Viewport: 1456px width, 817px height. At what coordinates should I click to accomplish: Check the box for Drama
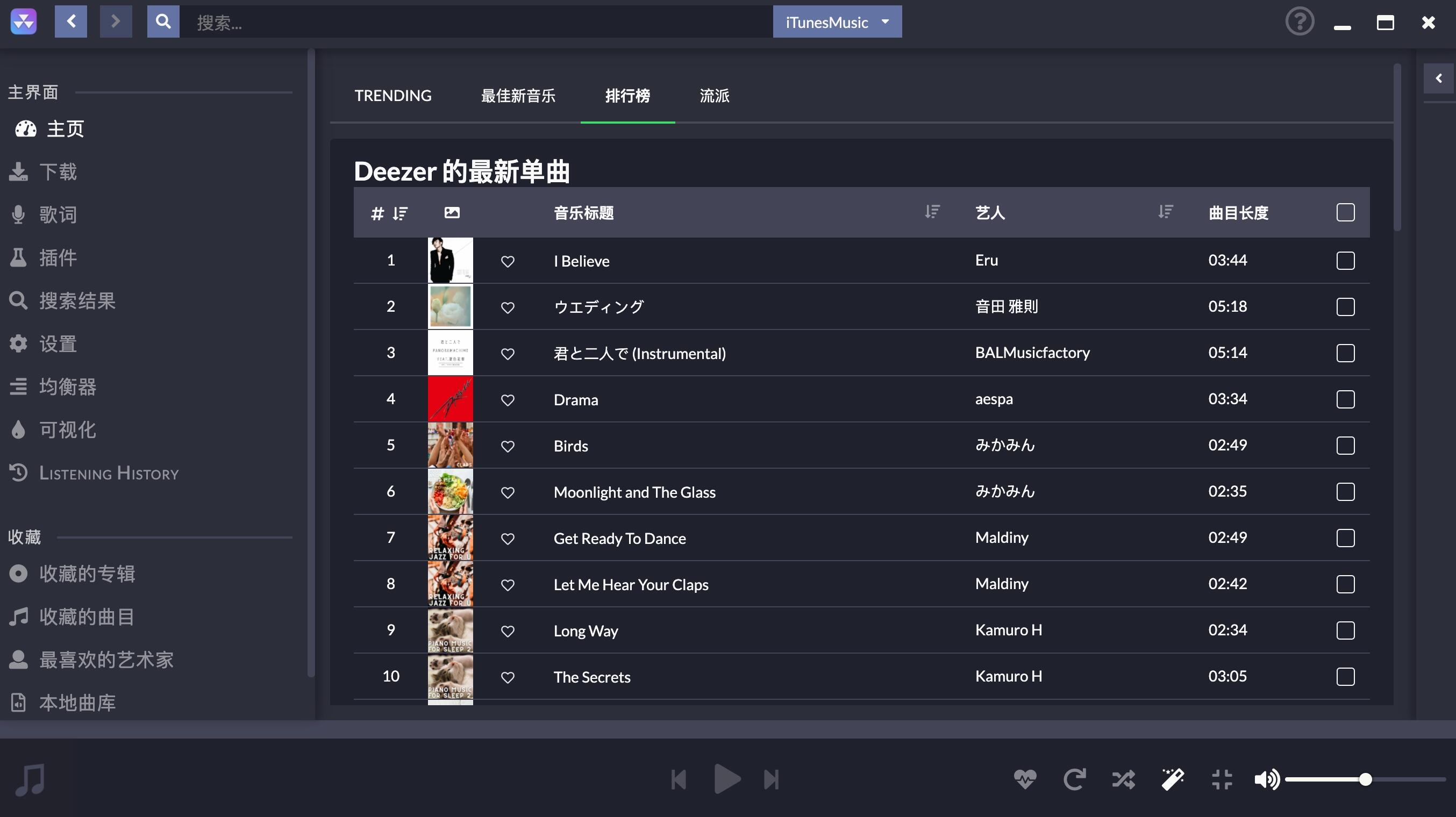1345,399
